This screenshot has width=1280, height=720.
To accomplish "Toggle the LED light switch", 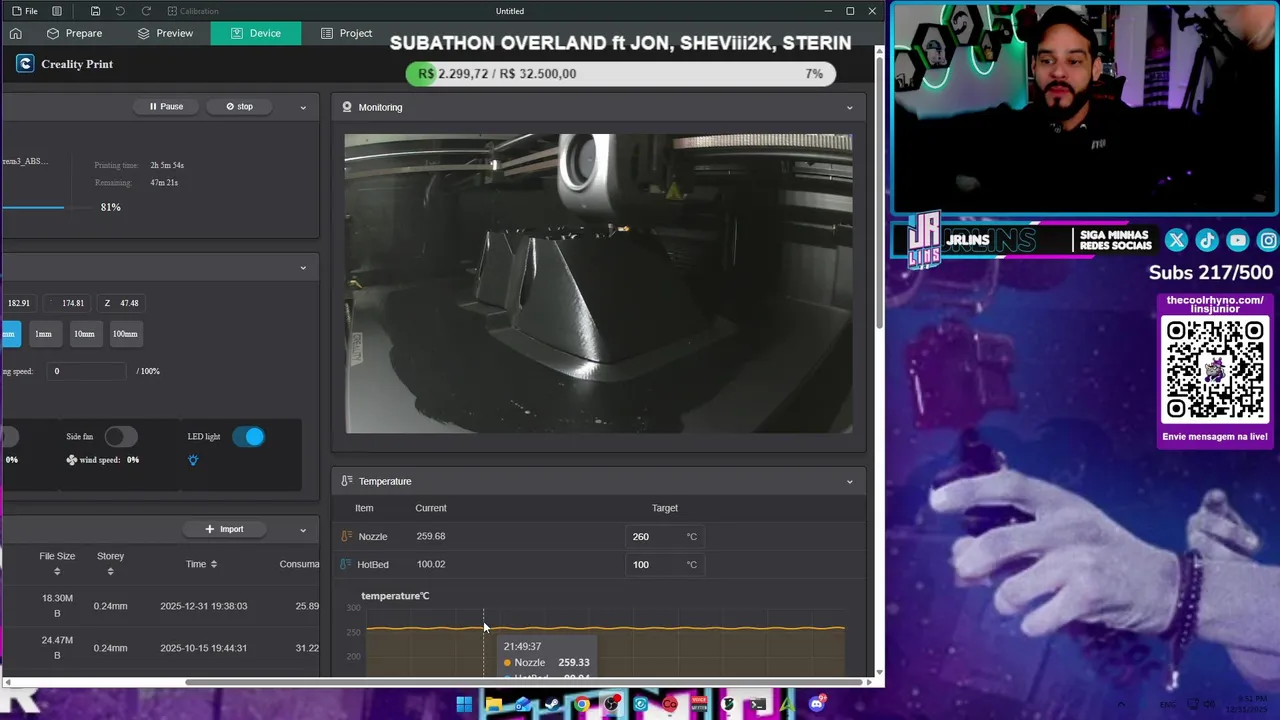I will (249, 437).
